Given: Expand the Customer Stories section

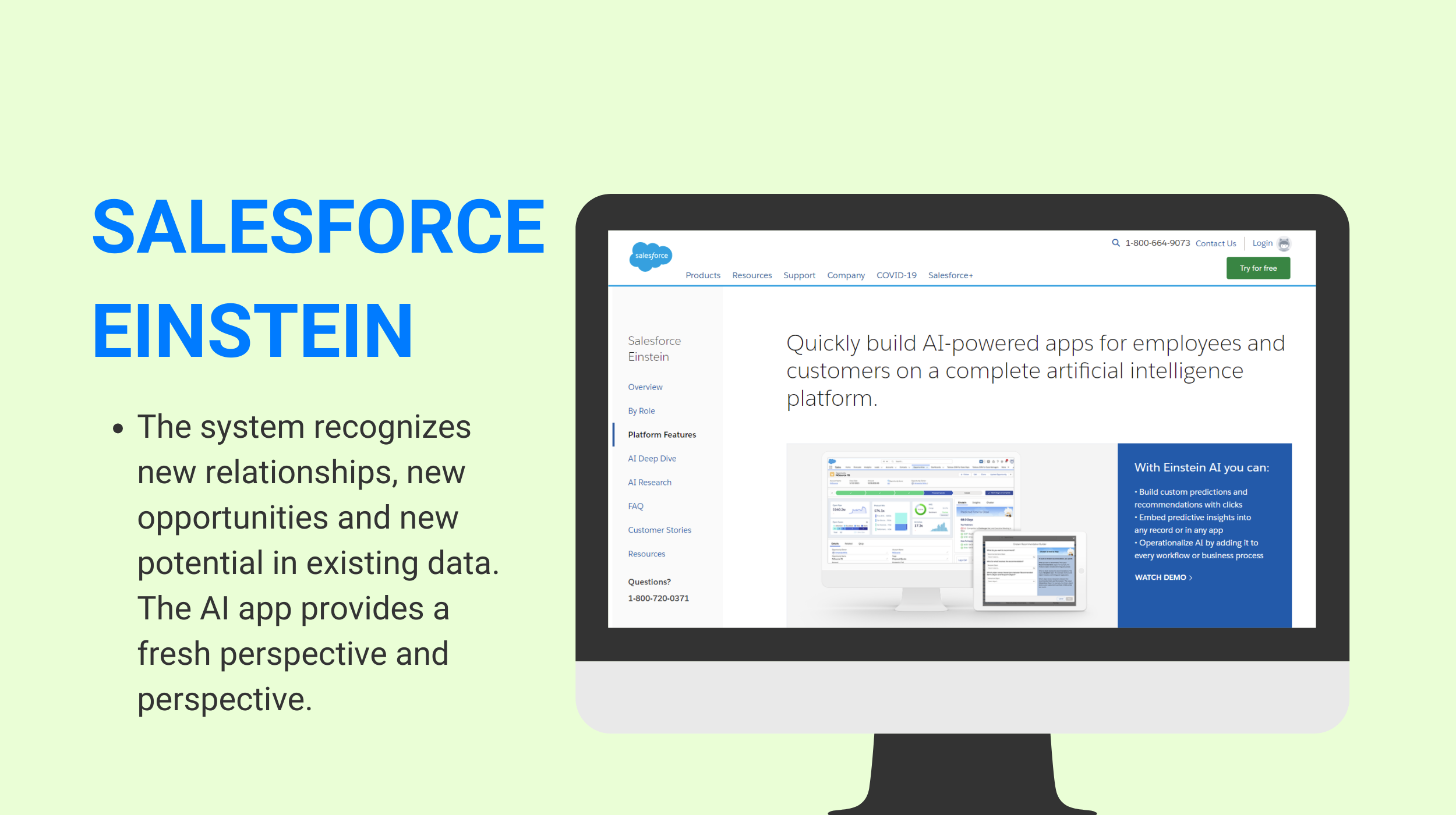Looking at the screenshot, I should point(659,530).
